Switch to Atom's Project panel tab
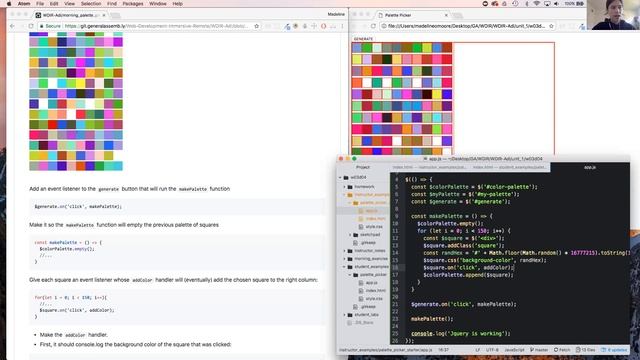The width and height of the screenshot is (640, 360). [x=363, y=167]
